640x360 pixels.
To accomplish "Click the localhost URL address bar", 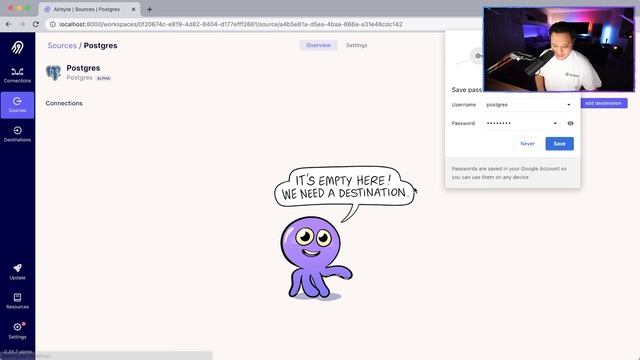I will point(231,24).
